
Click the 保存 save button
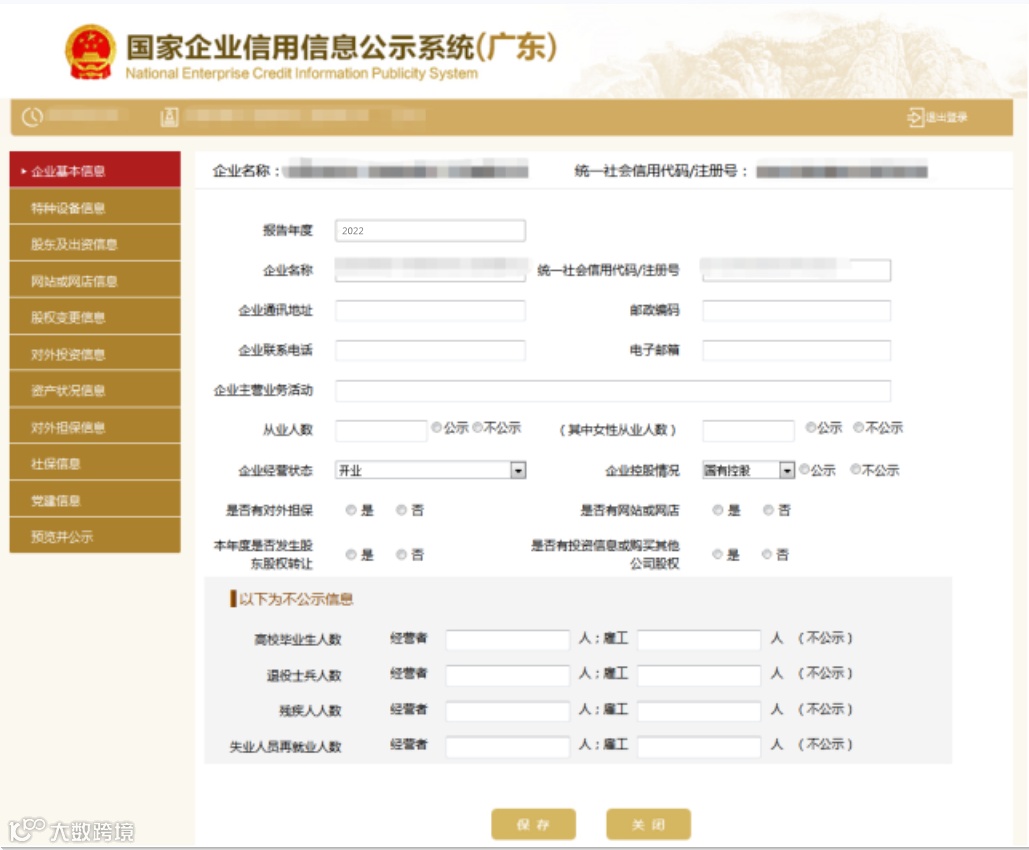[534, 824]
